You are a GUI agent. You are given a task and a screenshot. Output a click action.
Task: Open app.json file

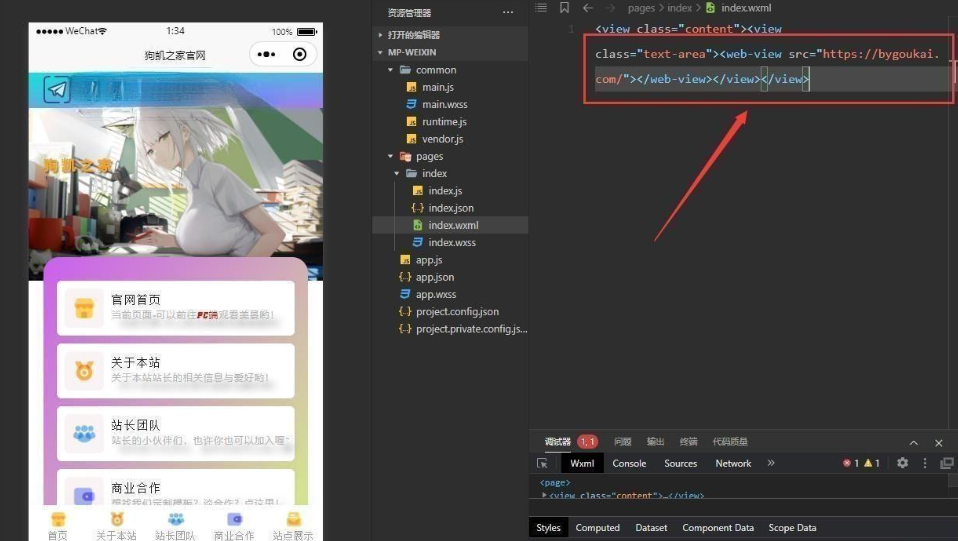[434, 277]
